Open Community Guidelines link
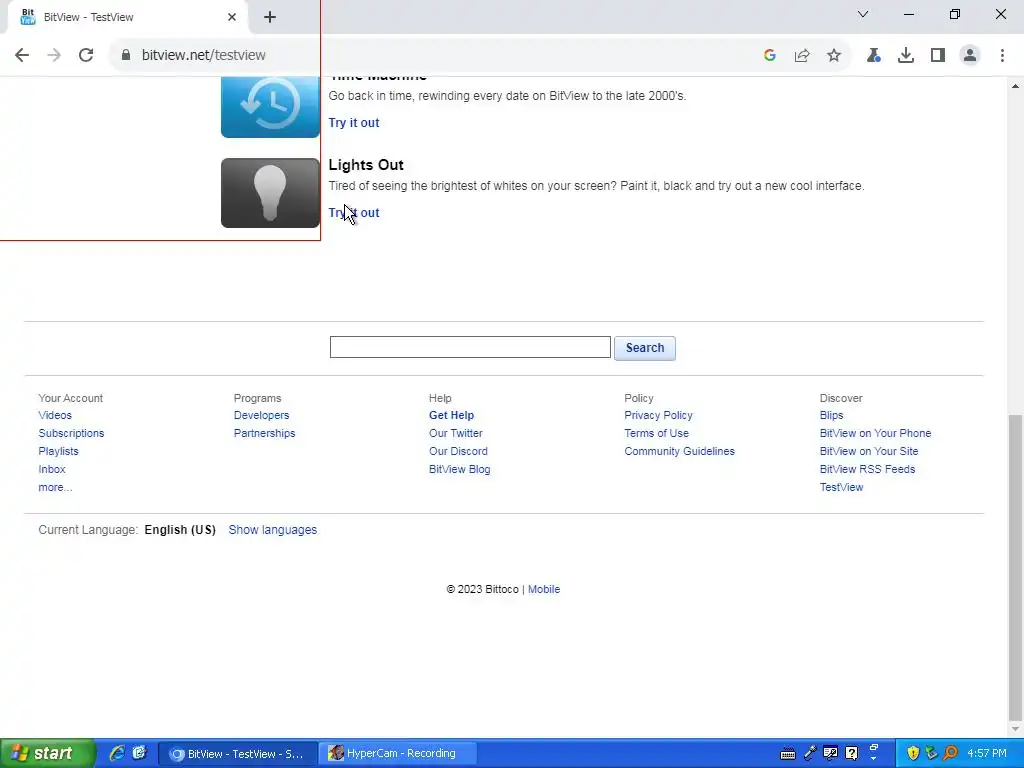 point(679,451)
